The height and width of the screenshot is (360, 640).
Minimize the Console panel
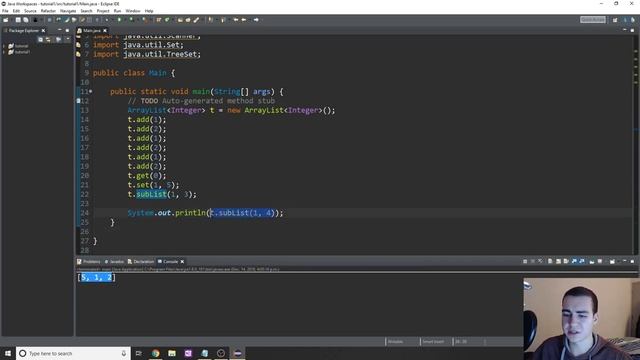coord(624,261)
